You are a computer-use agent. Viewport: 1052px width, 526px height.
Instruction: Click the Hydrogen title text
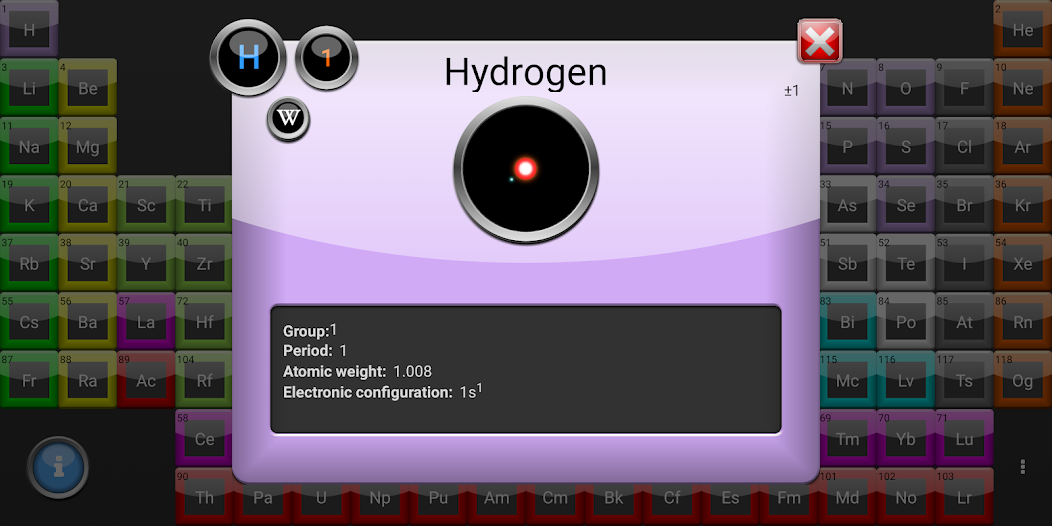tap(525, 73)
